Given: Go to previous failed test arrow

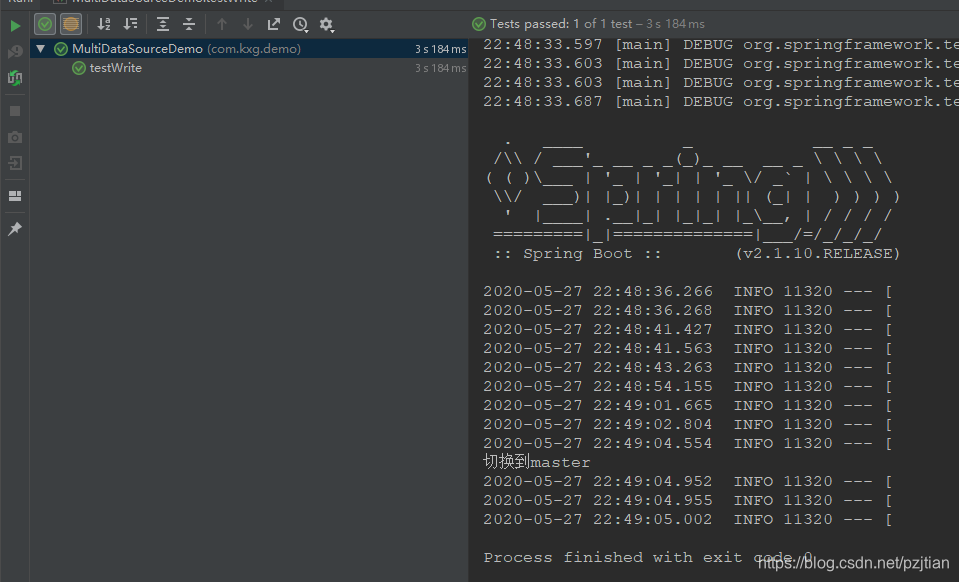Looking at the screenshot, I should coord(222,24).
